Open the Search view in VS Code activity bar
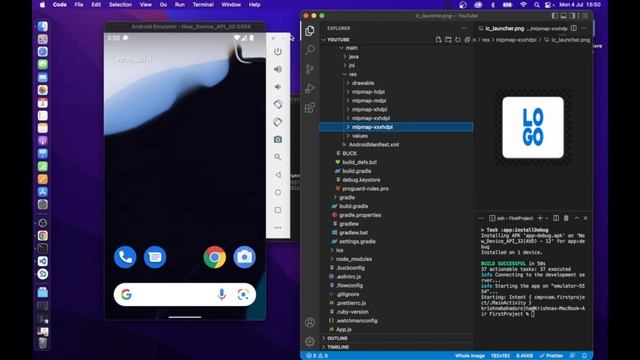This screenshot has width=640, height=360. click(x=310, y=50)
